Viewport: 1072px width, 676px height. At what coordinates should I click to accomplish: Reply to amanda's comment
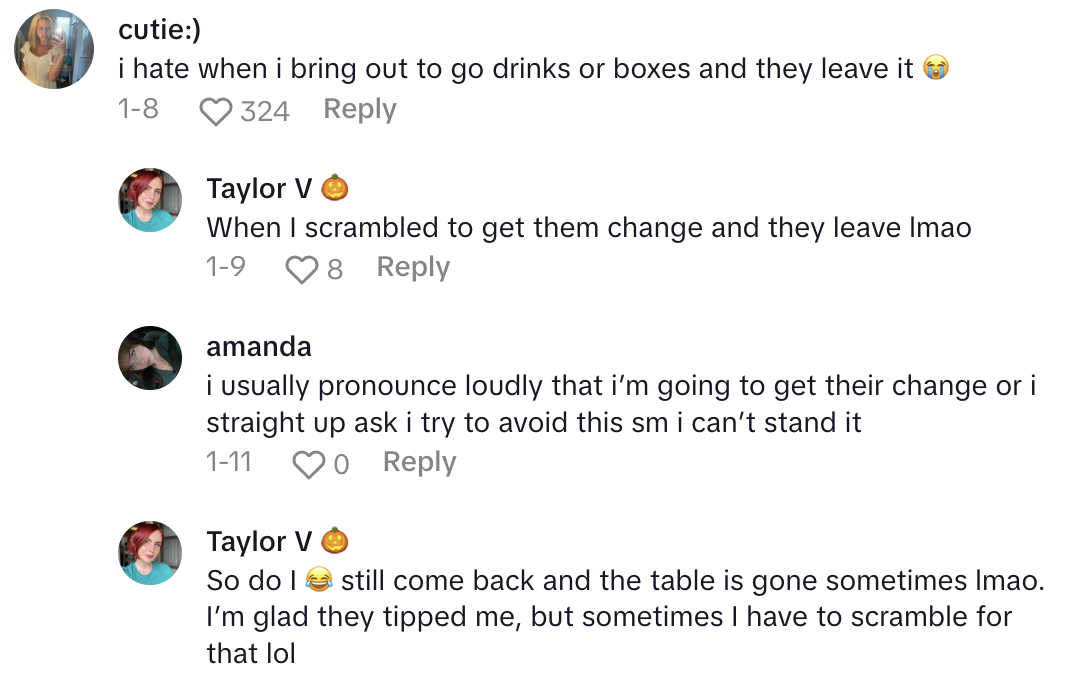419,462
